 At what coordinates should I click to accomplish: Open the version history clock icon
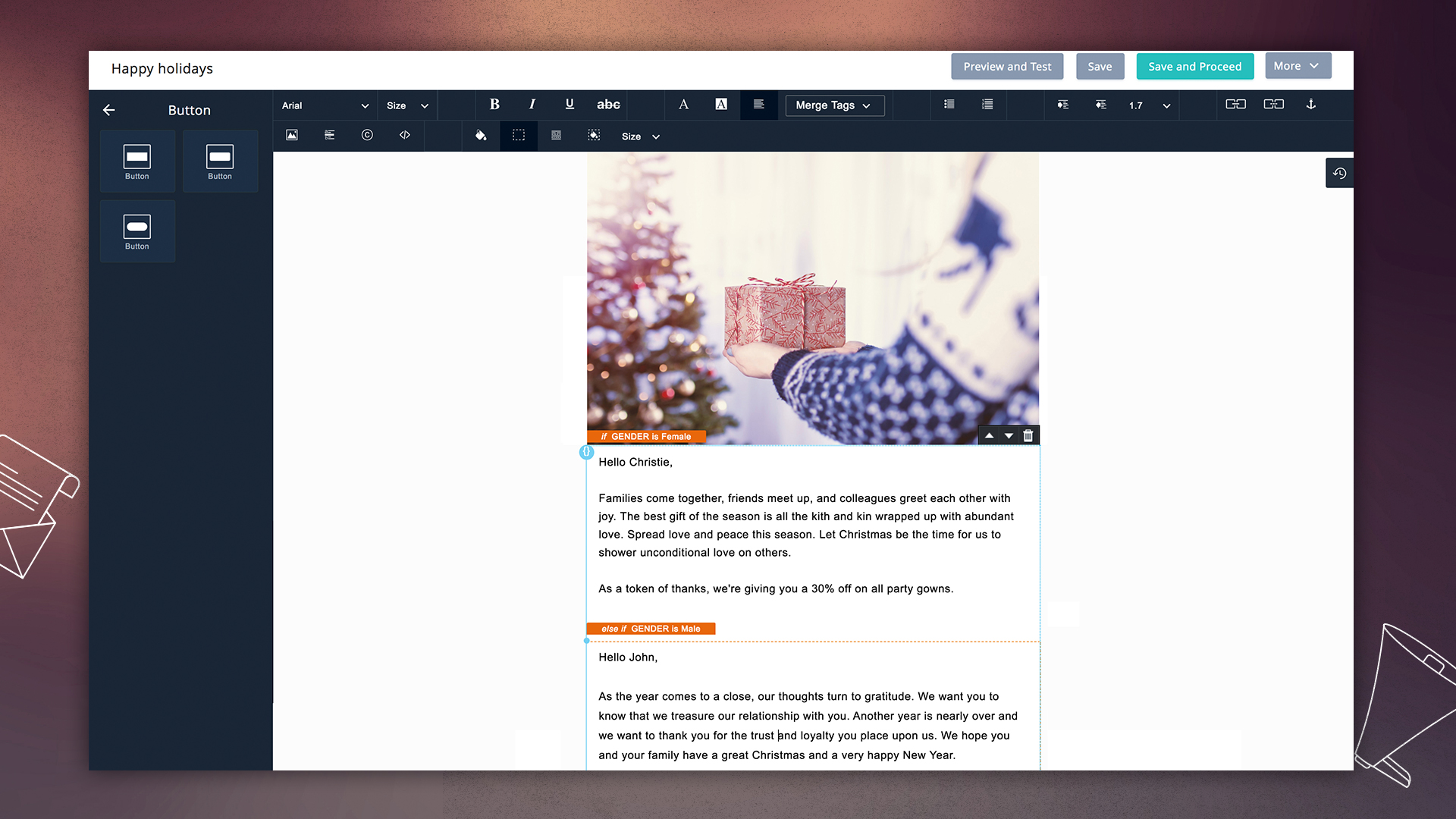click(1339, 174)
